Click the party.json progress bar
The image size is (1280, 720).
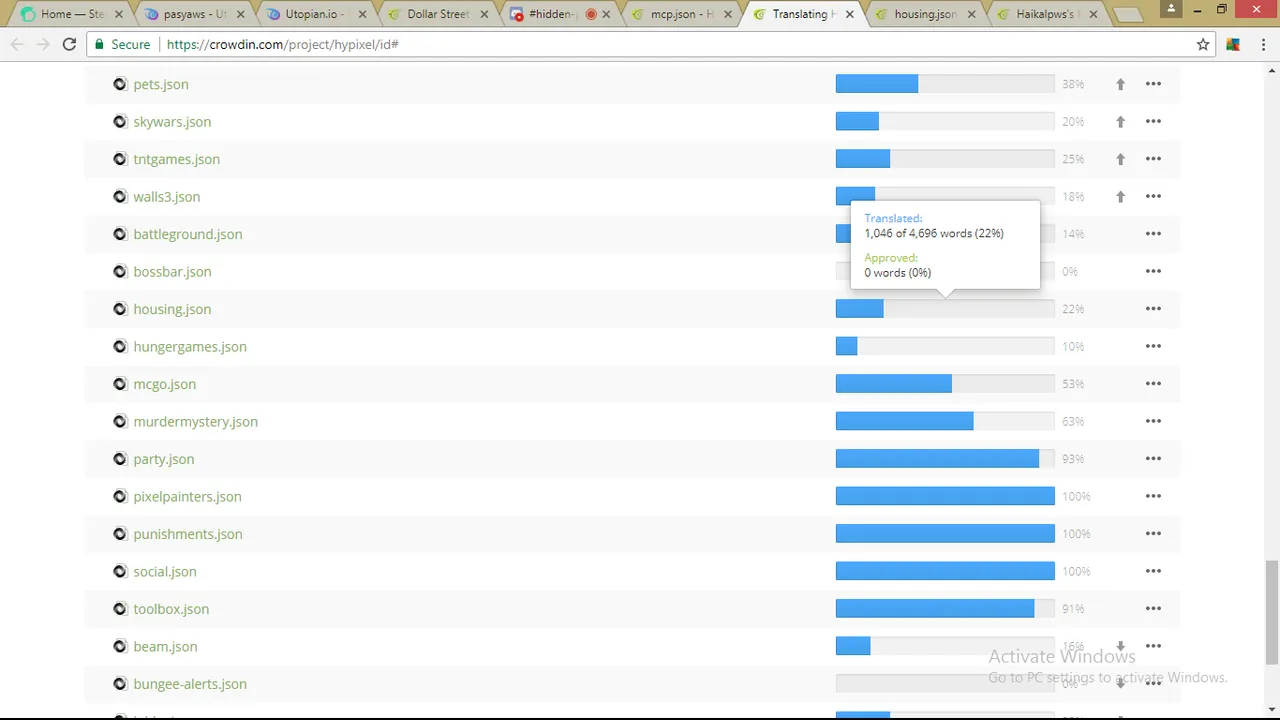point(945,459)
